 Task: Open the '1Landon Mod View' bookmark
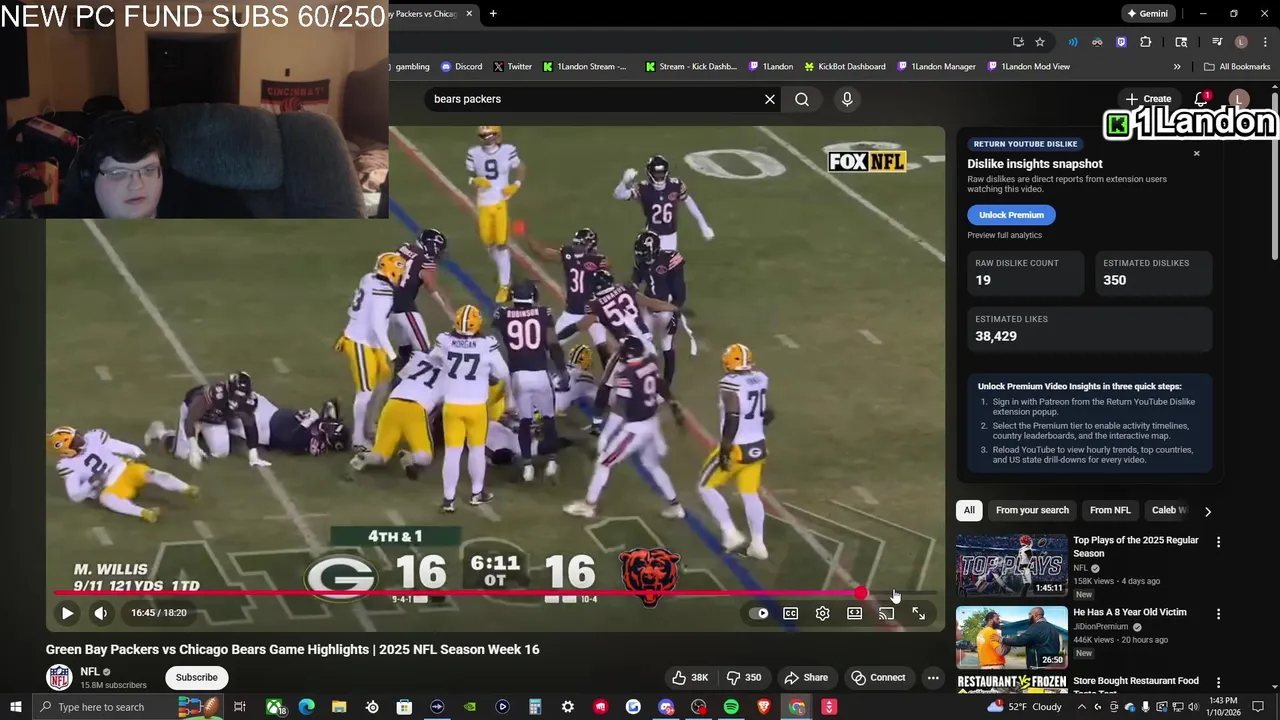click(x=1028, y=67)
